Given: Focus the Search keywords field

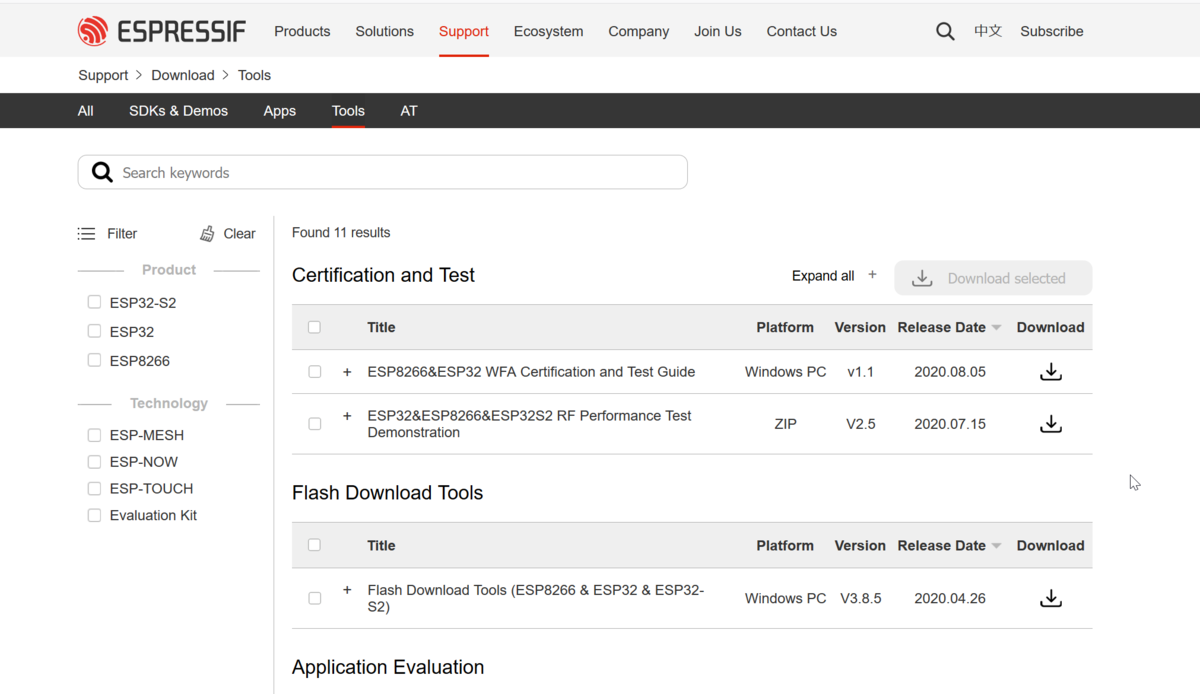Looking at the screenshot, I should click(383, 172).
